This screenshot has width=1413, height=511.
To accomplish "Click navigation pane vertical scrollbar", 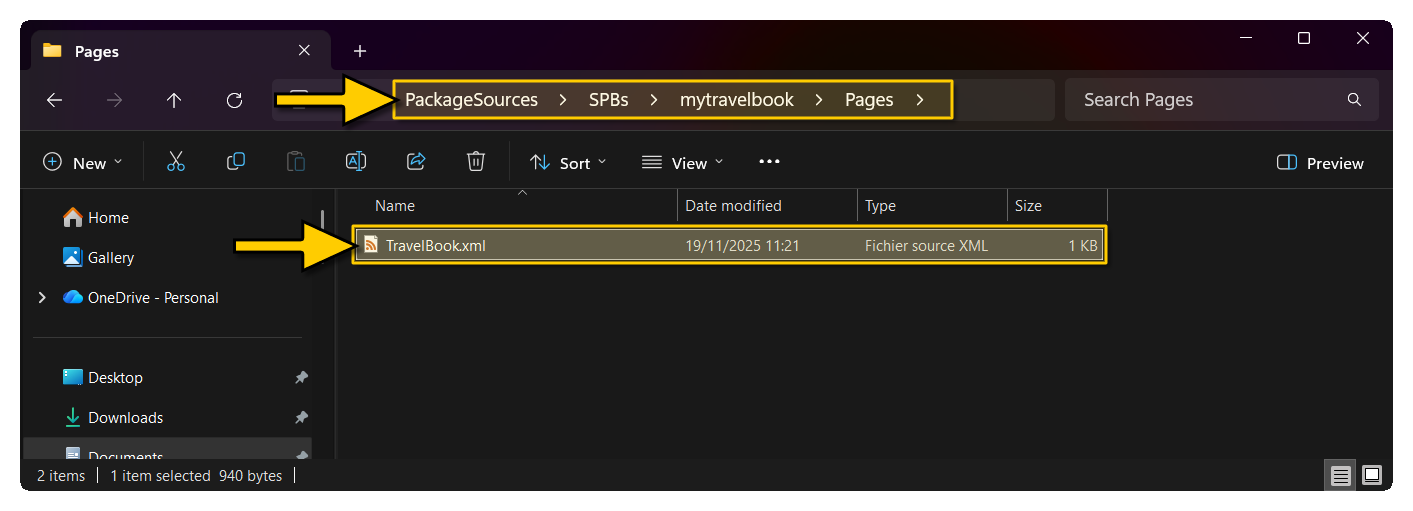I will point(322,219).
